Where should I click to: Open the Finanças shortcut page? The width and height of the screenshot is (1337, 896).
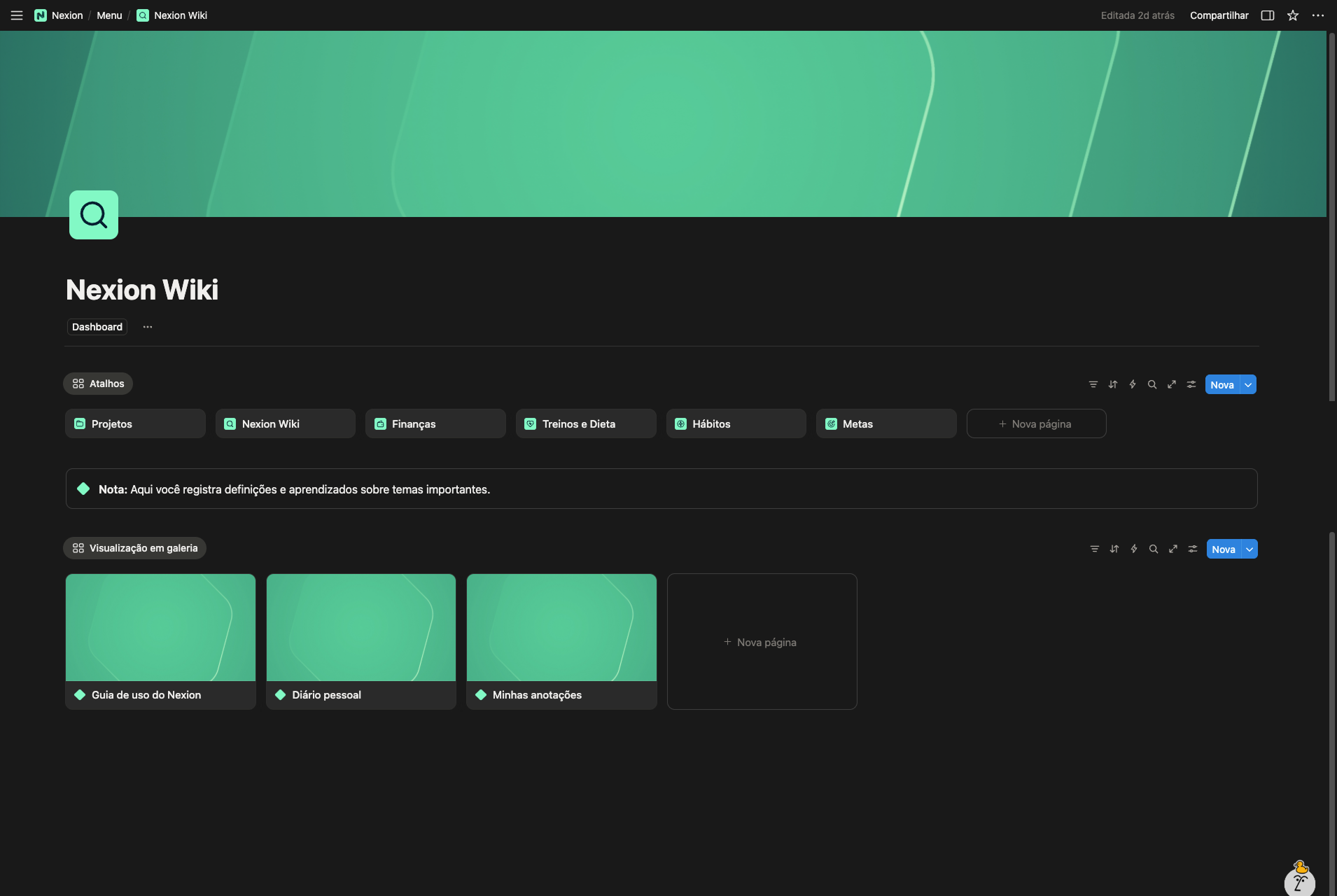click(x=435, y=423)
